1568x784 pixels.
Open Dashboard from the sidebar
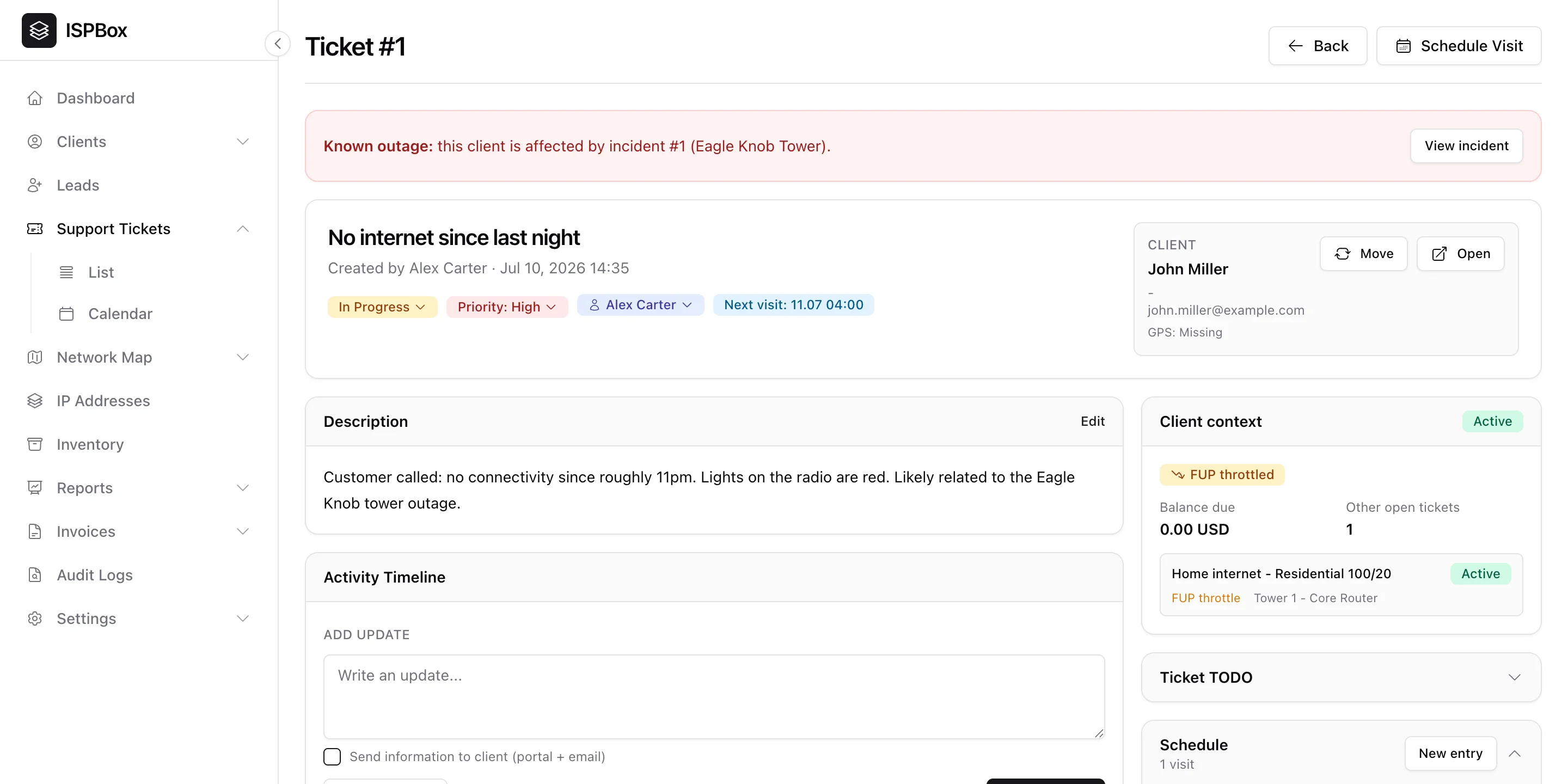(96, 98)
